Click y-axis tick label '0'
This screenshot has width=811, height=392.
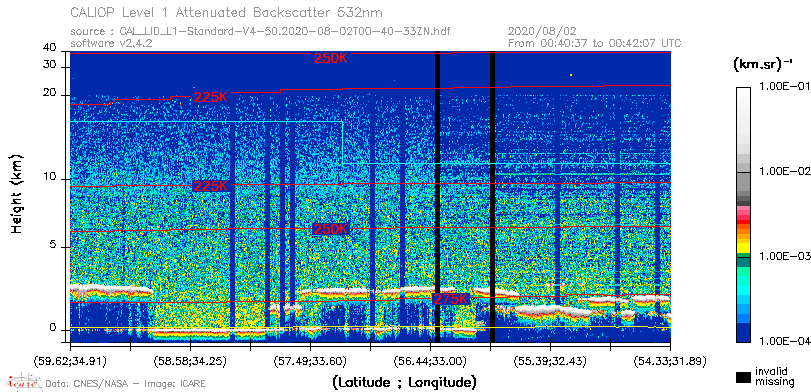[x=52, y=328]
